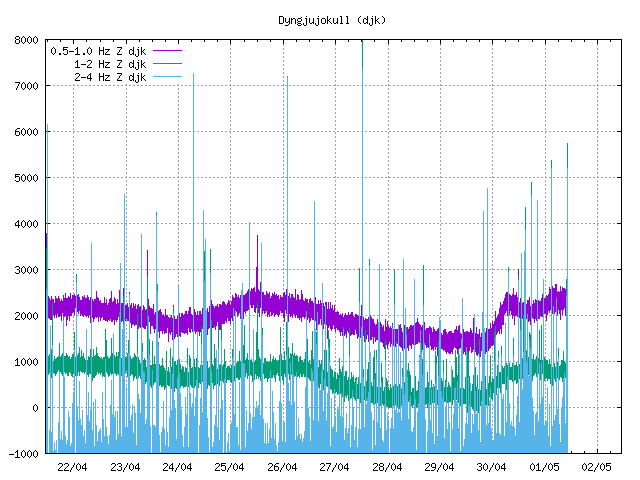Select the 1-2 Hz Z djk legend label
The width and height of the screenshot is (640, 480).
(x=110, y=64)
